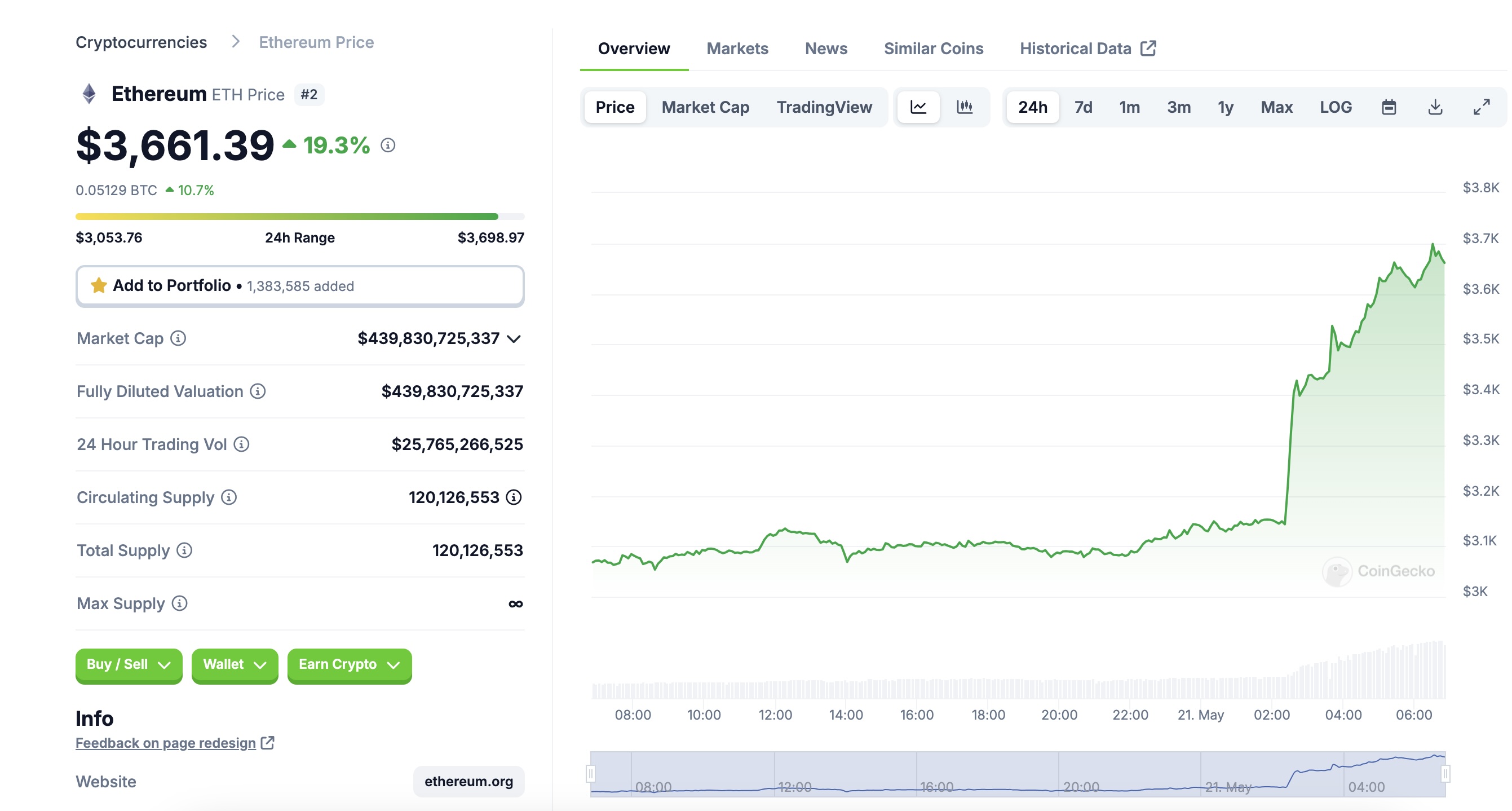
Task: Click the info icon beside 19.3% change
Action: point(388,145)
